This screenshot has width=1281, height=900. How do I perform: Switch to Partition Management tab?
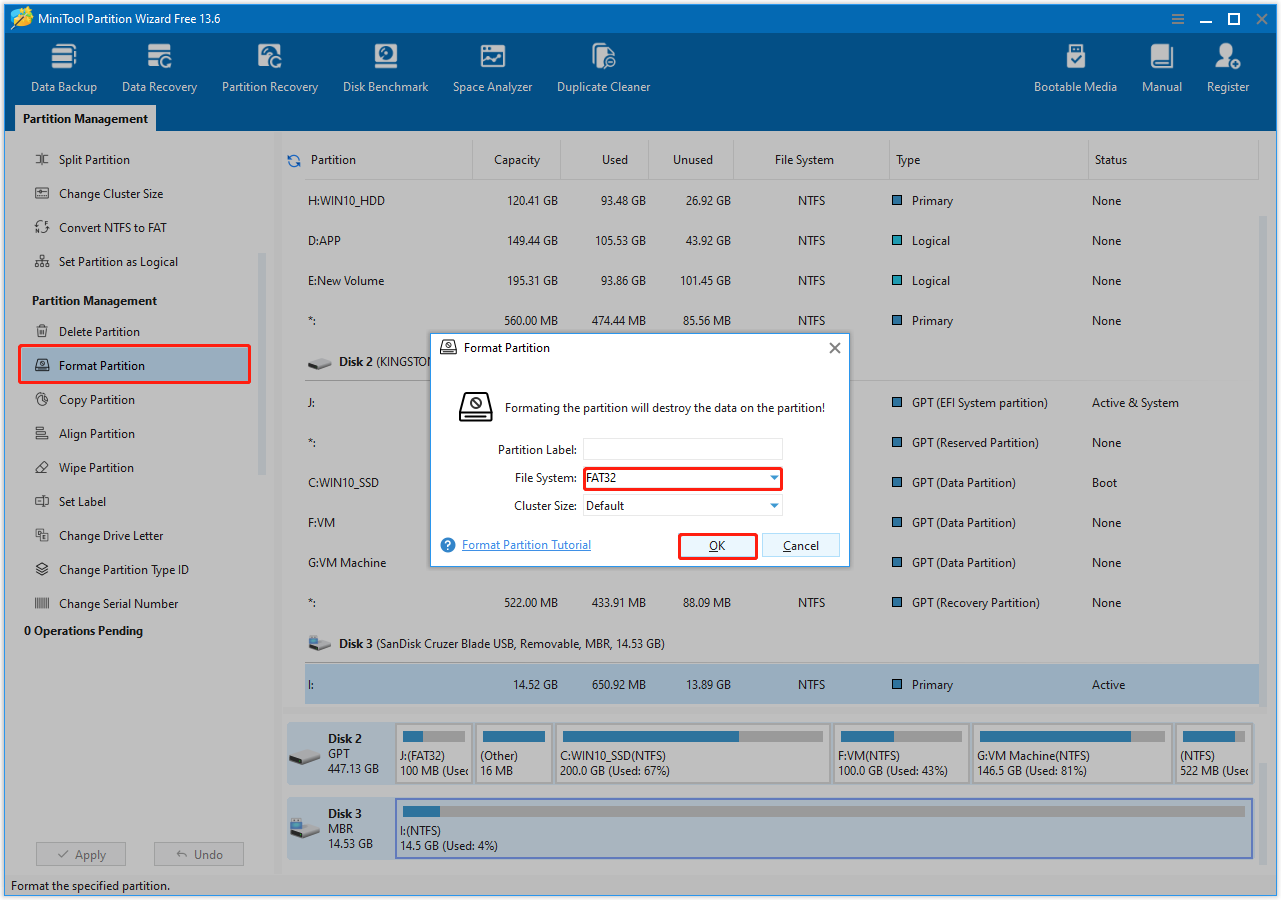click(x=85, y=119)
